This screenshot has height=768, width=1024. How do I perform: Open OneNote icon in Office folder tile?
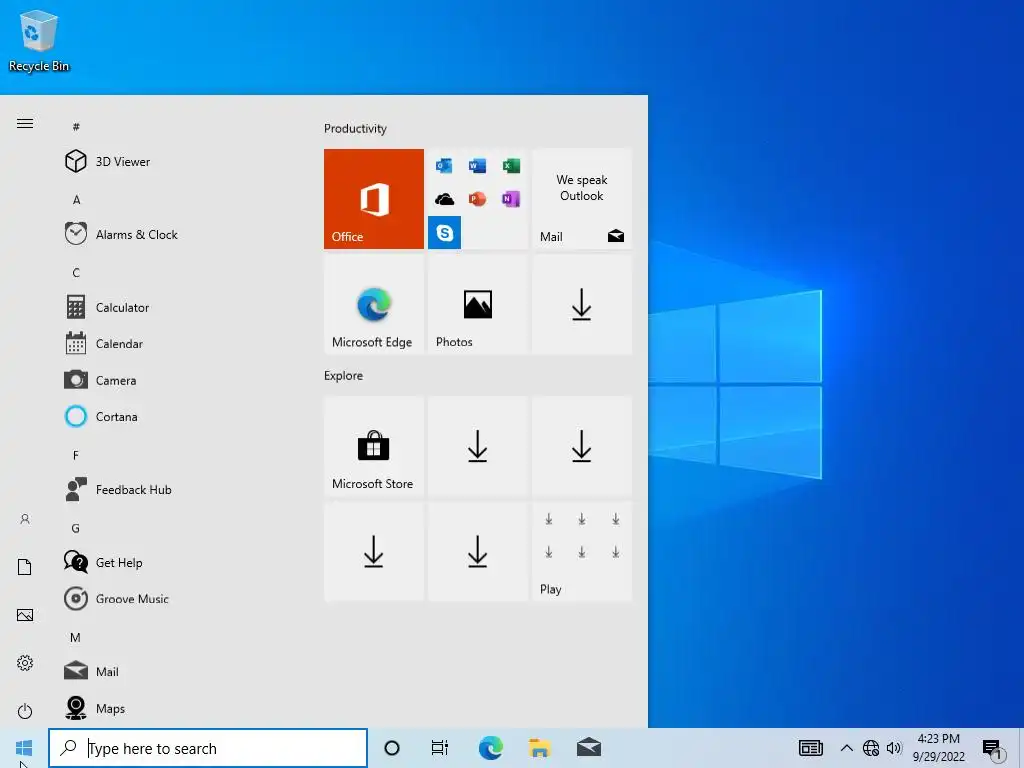pos(511,199)
